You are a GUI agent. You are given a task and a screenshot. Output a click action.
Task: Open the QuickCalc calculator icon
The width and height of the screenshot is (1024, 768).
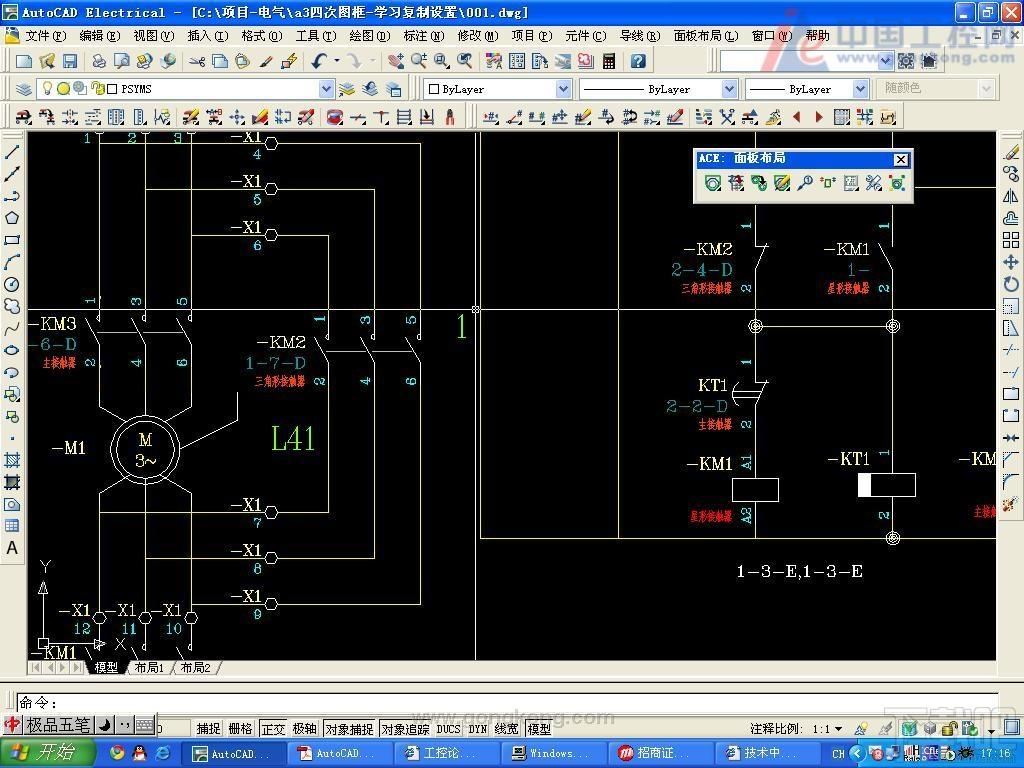click(x=609, y=61)
